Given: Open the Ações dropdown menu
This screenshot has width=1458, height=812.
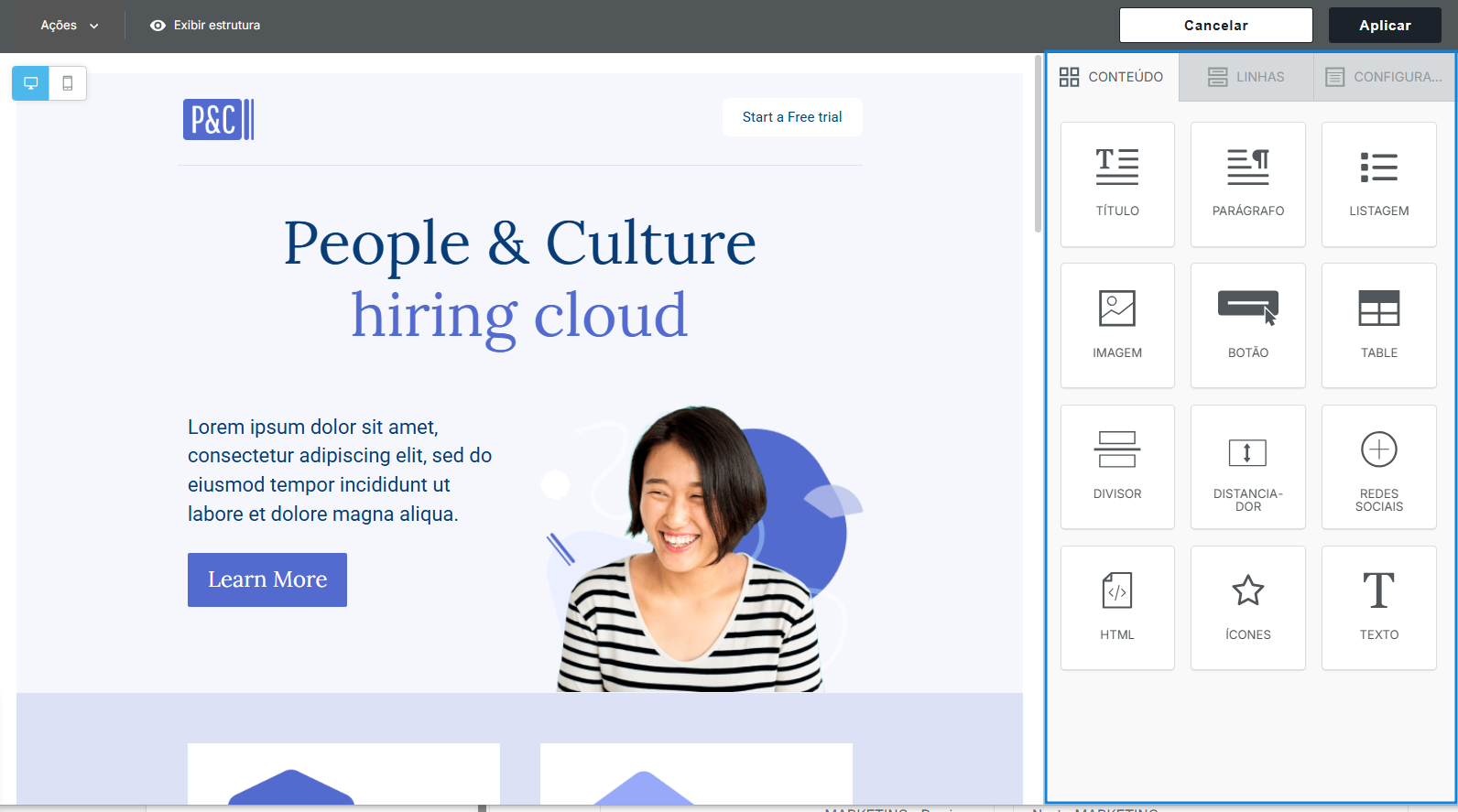Looking at the screenshot, I should [69, 26].
